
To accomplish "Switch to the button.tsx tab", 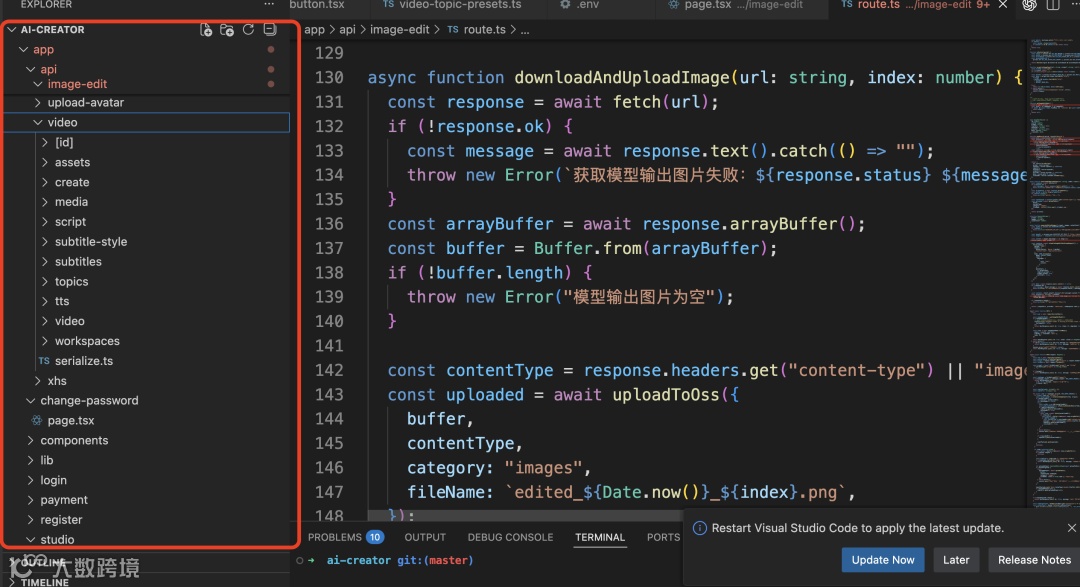I will point(317,5).
